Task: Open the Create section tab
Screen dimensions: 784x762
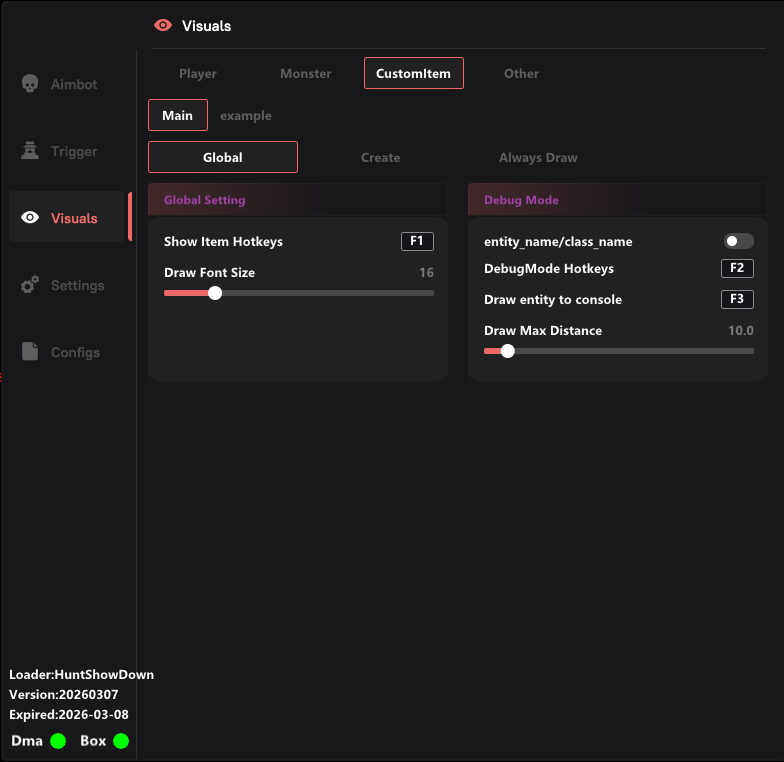Action: tap(380, 157)
